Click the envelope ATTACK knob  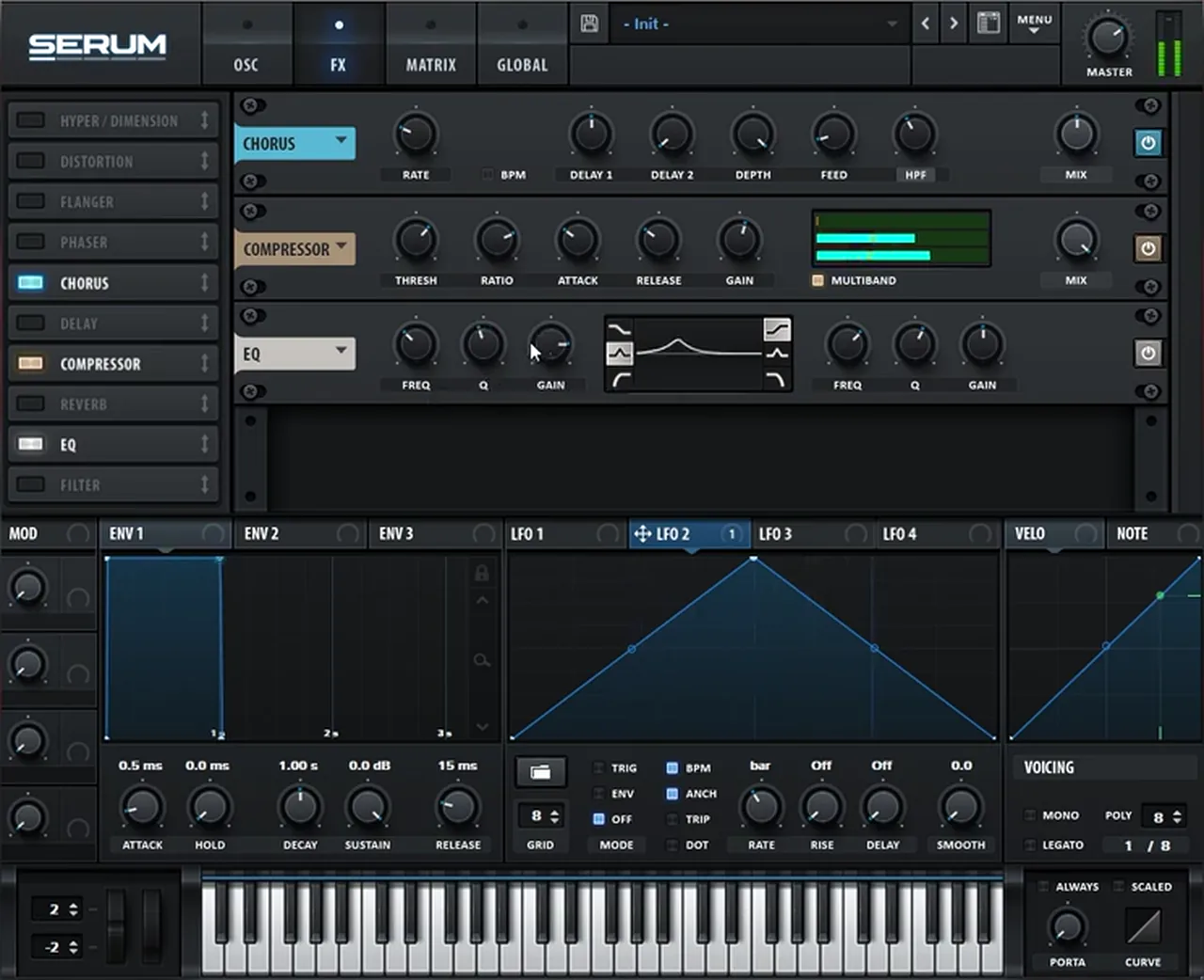142,807
